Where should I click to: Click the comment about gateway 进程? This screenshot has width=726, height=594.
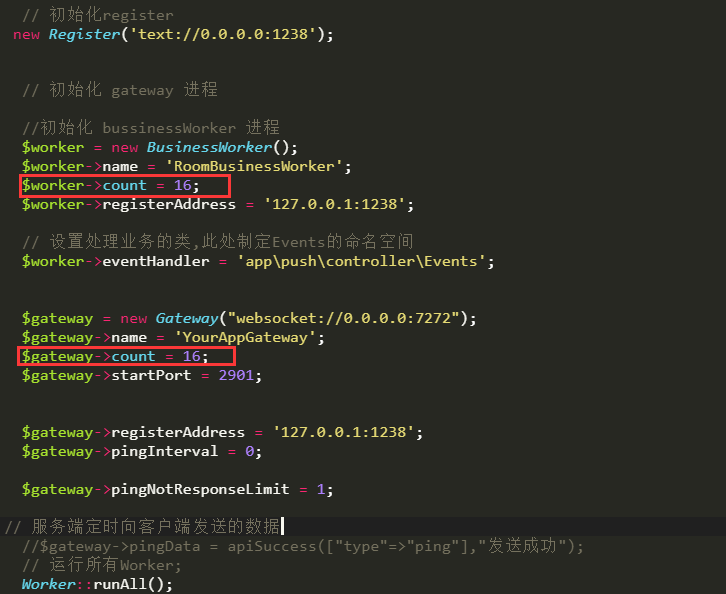(120, 89)
